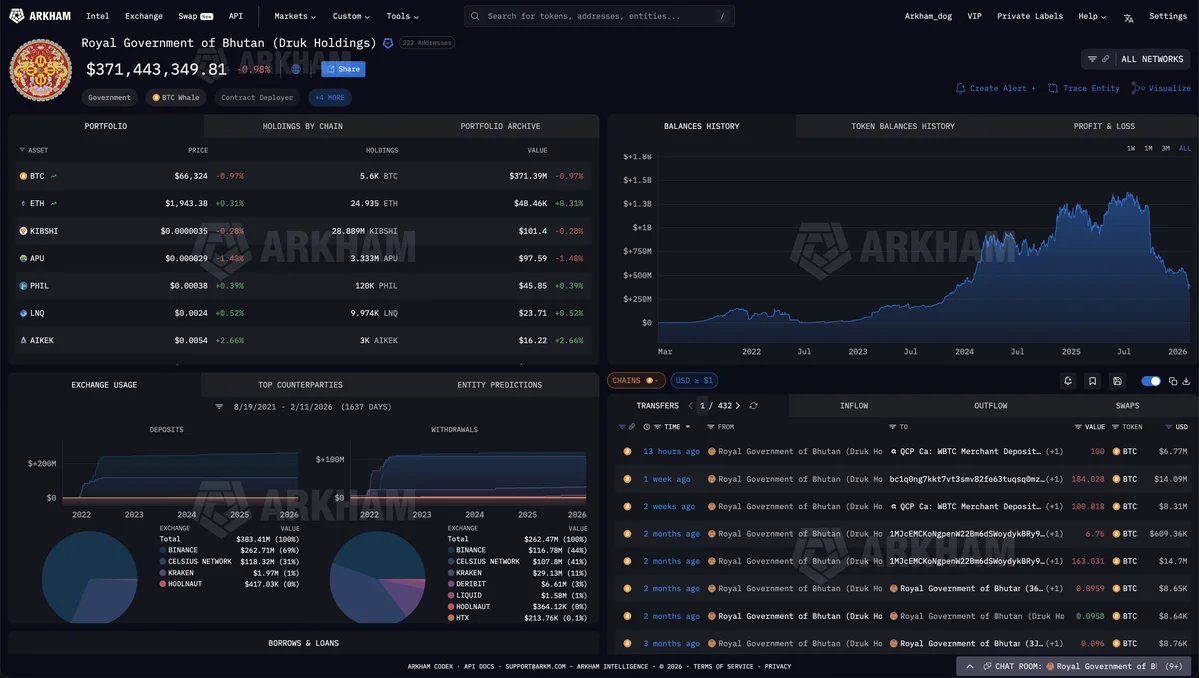Click the Trace Entity link
This screenshot has height=678, width=1199.
pos(1084,89)
